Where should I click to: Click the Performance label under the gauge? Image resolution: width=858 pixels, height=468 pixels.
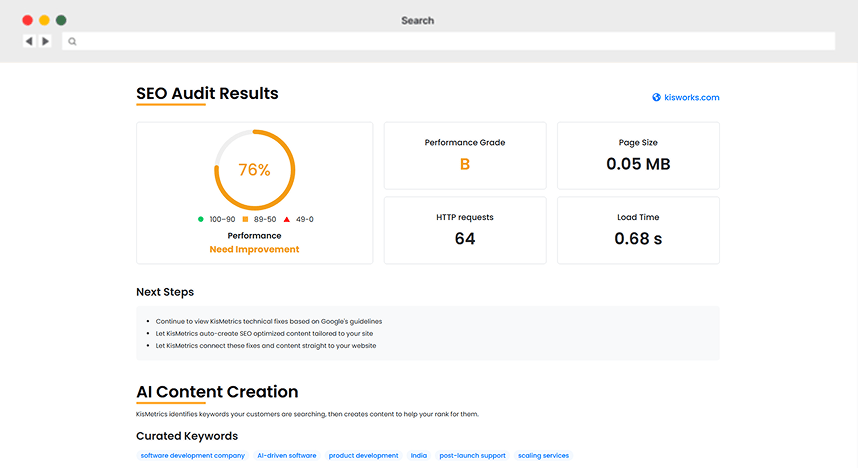click(254, 235)
